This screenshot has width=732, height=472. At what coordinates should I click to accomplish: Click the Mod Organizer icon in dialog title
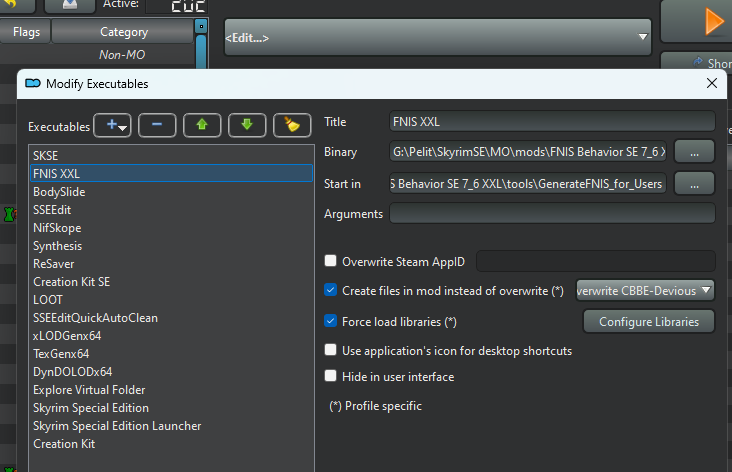click(33, 84)
